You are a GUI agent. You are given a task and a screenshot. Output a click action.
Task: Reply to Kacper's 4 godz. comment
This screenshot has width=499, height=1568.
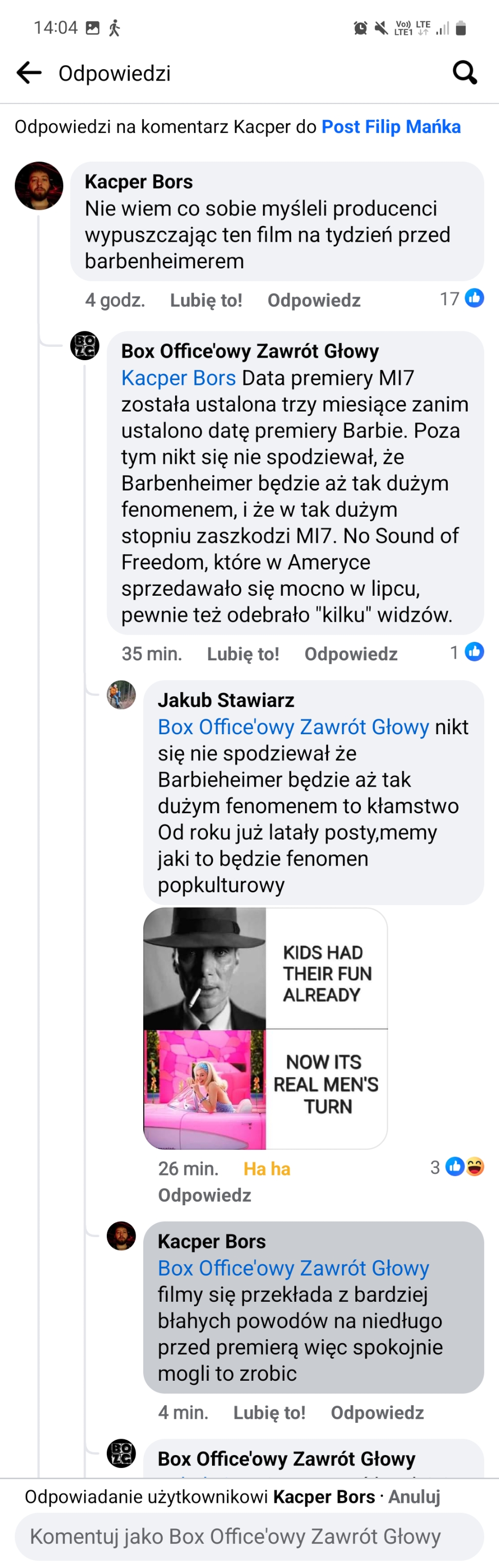point(314,300)
